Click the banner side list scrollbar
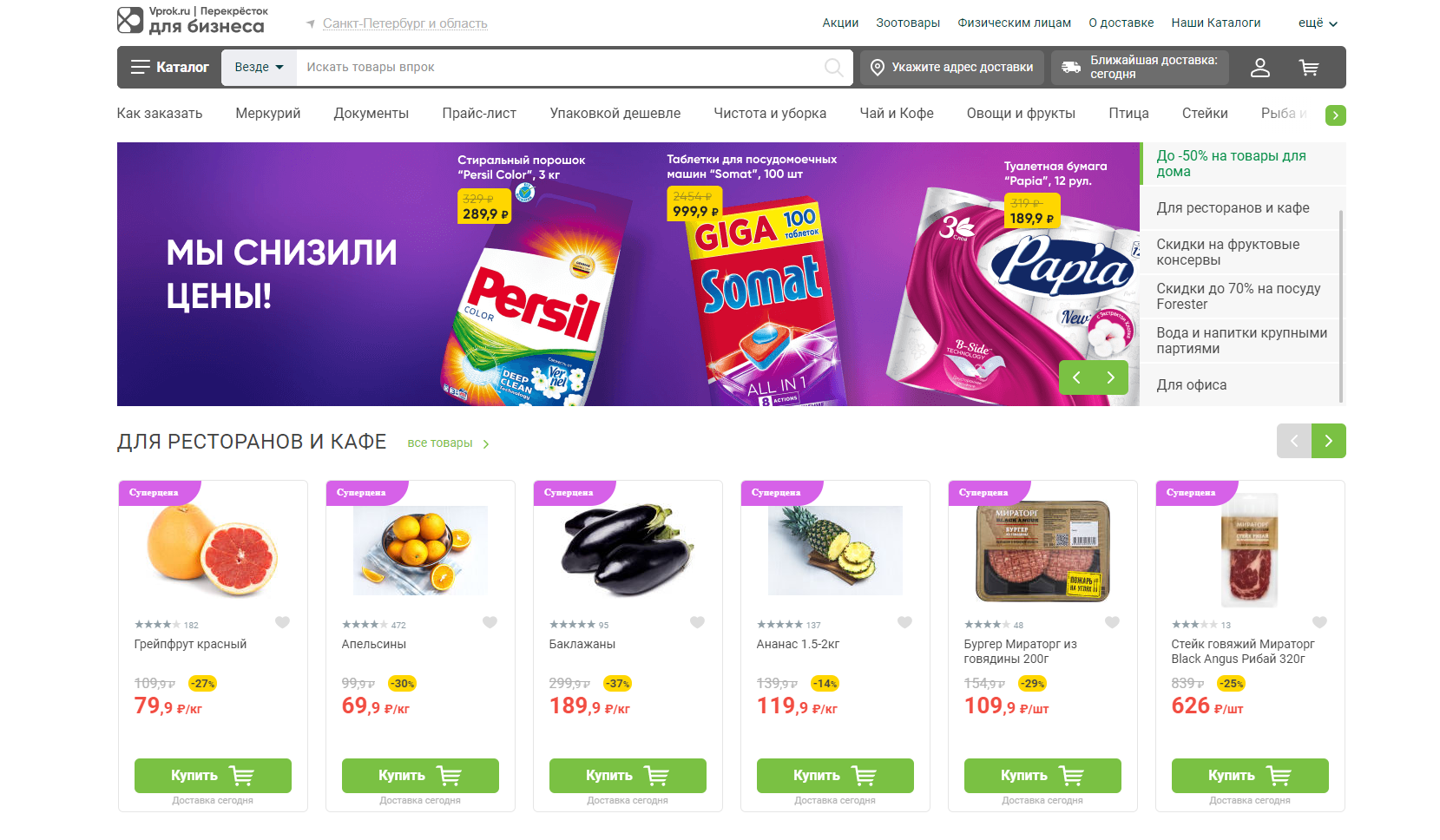 click(1342, 305)
